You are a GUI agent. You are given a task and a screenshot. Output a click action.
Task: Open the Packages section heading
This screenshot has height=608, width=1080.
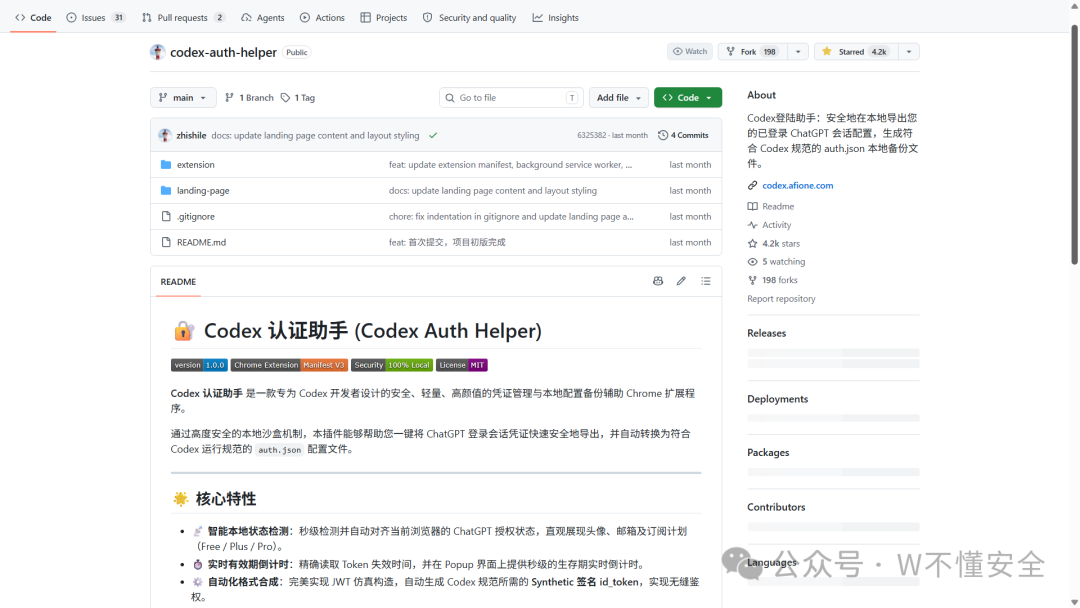pyautogui.click(x=768, y=452)
